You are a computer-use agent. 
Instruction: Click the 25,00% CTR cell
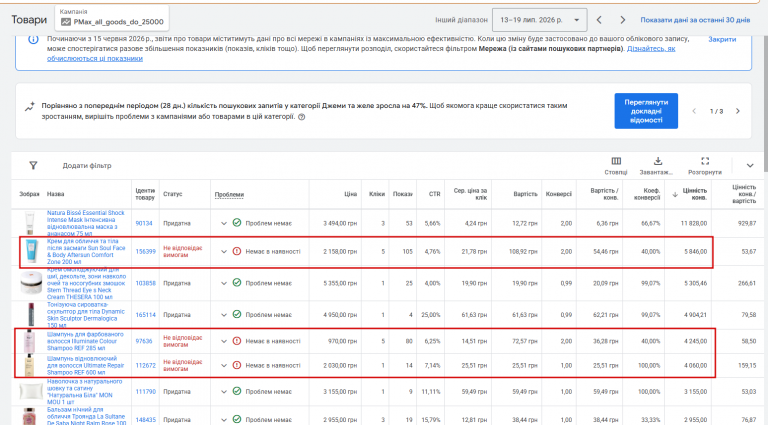[431, 315]
